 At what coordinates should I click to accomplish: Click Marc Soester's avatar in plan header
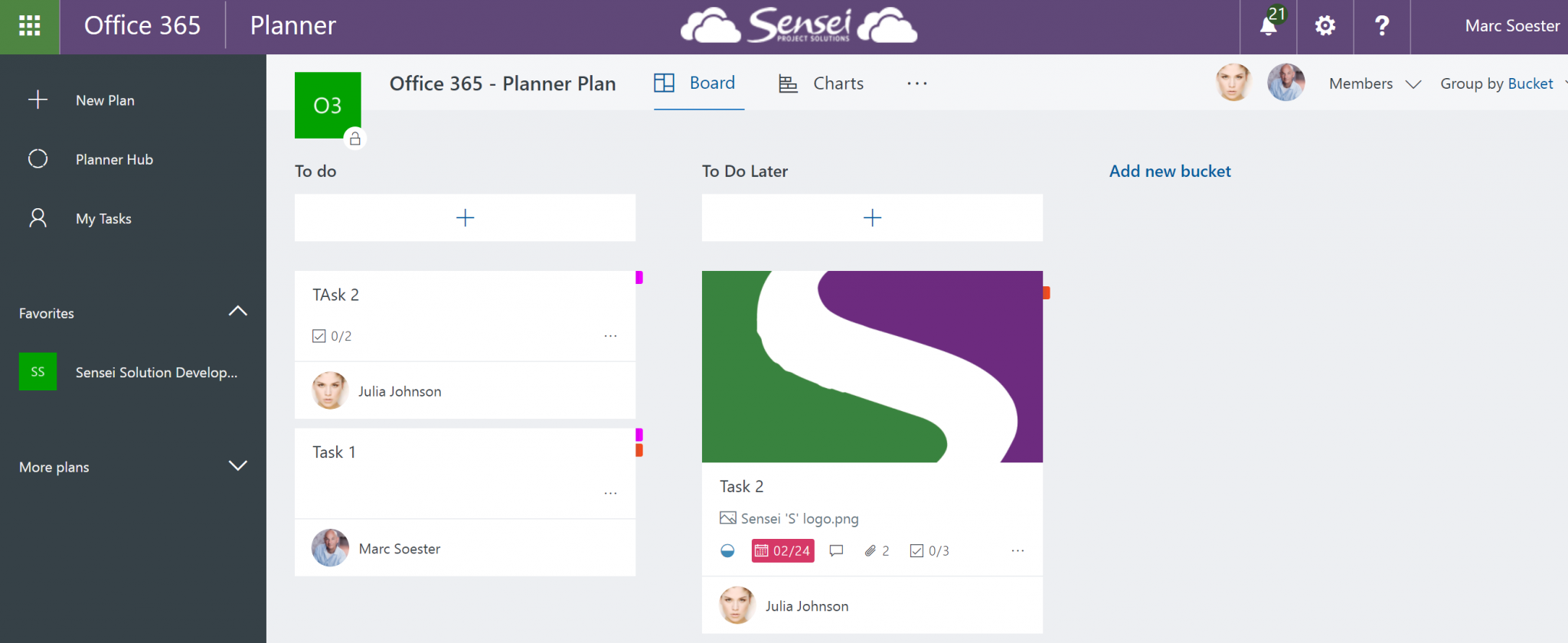(x=1285, y=83)
